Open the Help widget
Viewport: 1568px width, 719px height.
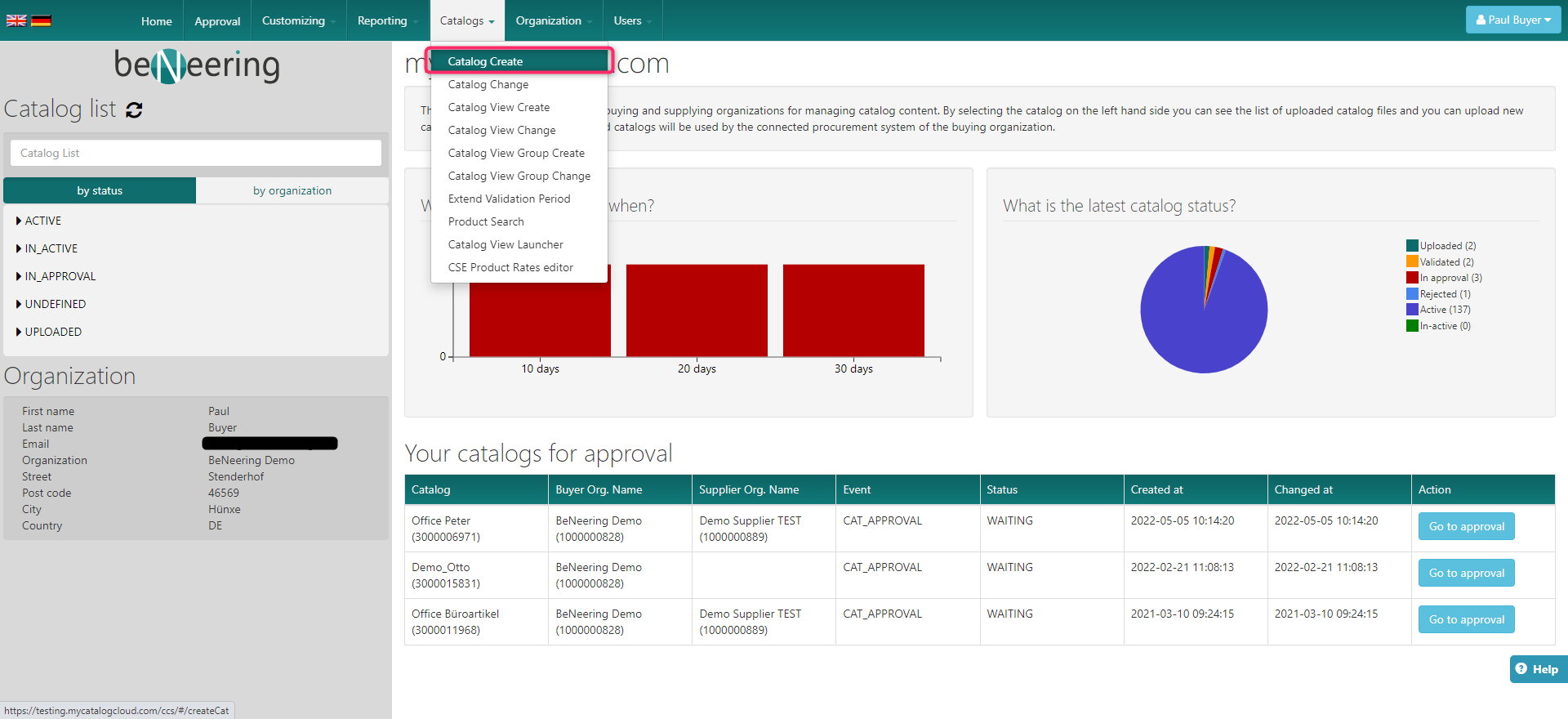tap(1537, 669)
